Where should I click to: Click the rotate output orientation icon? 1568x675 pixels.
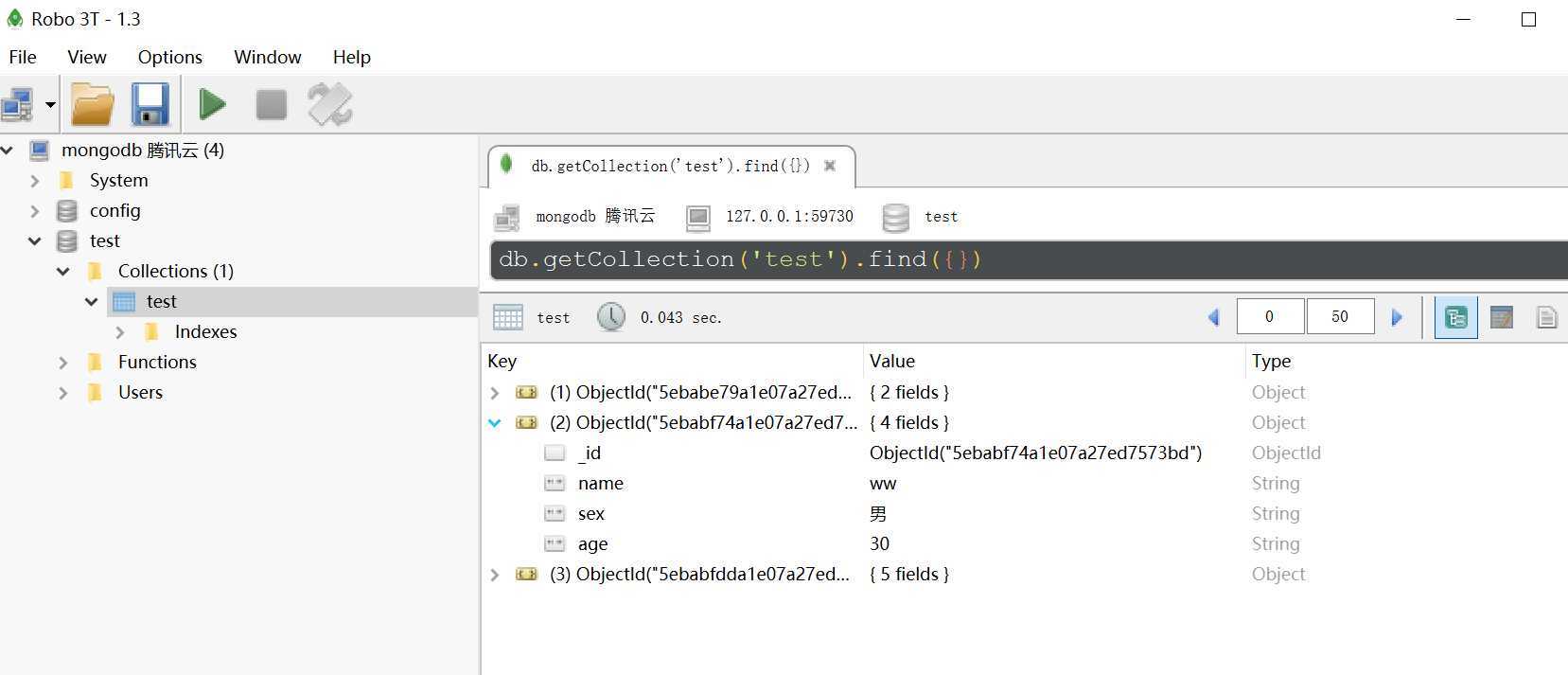330,104
